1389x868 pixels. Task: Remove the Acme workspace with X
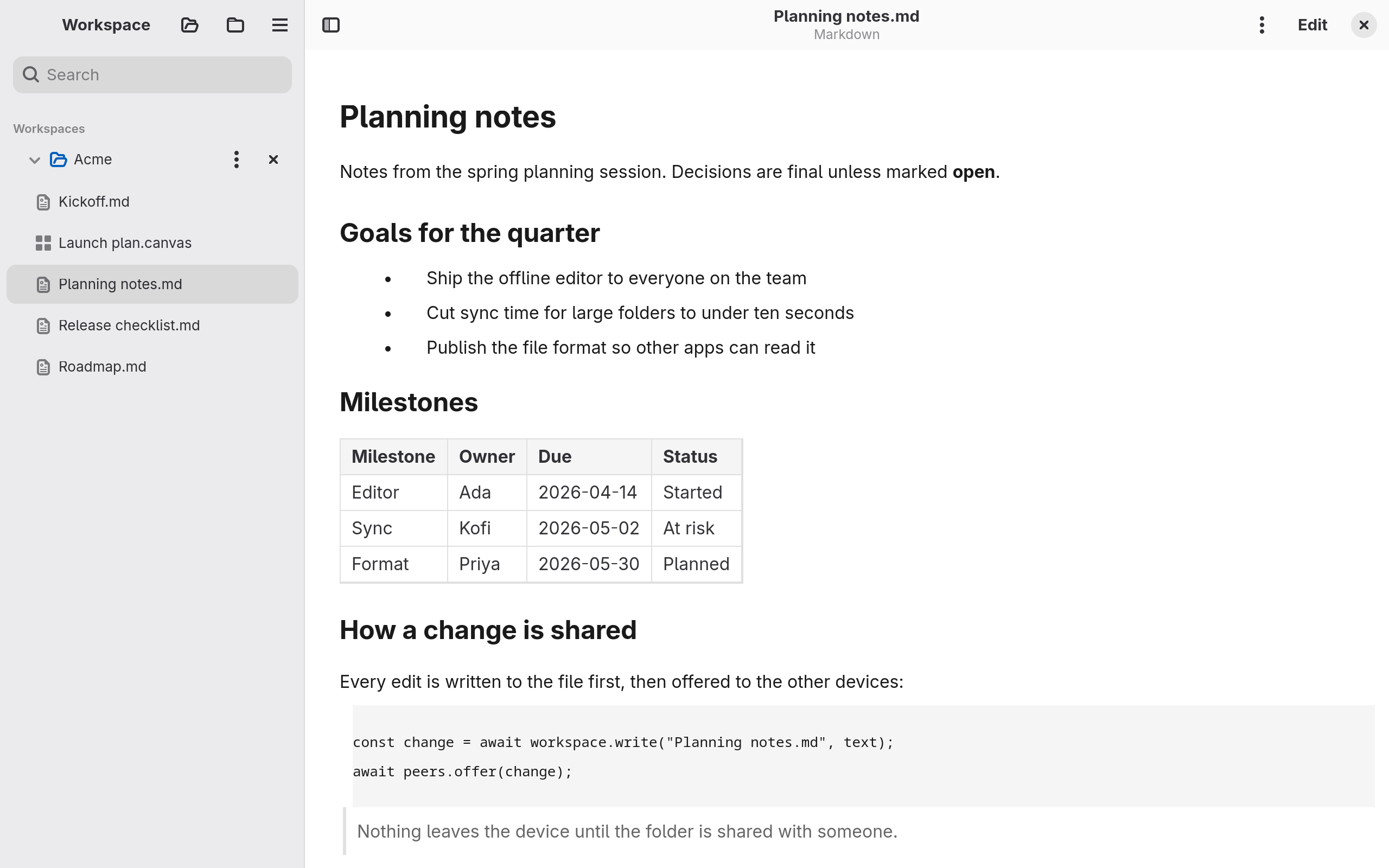[273, 159]
